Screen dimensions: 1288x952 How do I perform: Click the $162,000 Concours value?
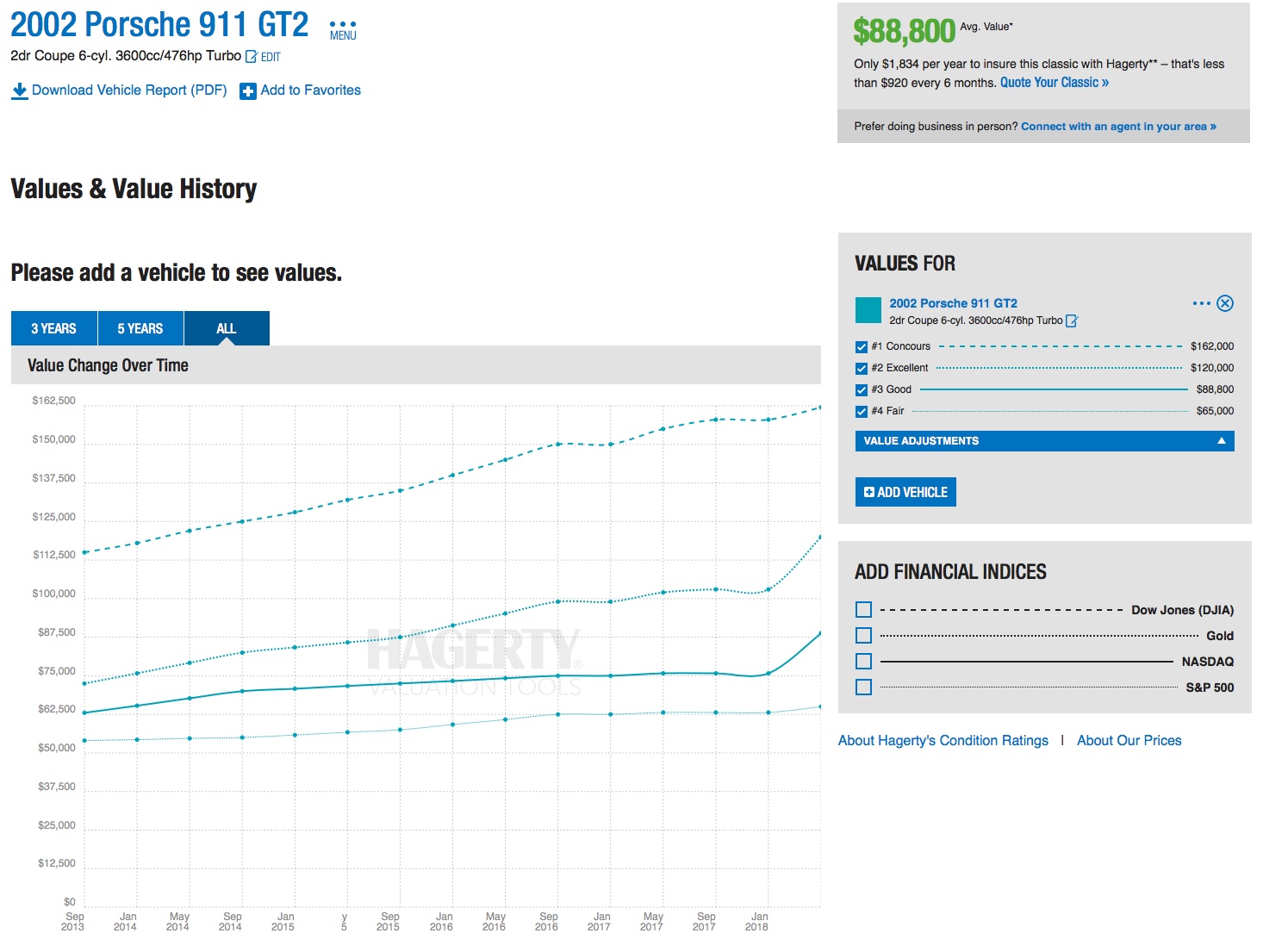coord(1211,346)
